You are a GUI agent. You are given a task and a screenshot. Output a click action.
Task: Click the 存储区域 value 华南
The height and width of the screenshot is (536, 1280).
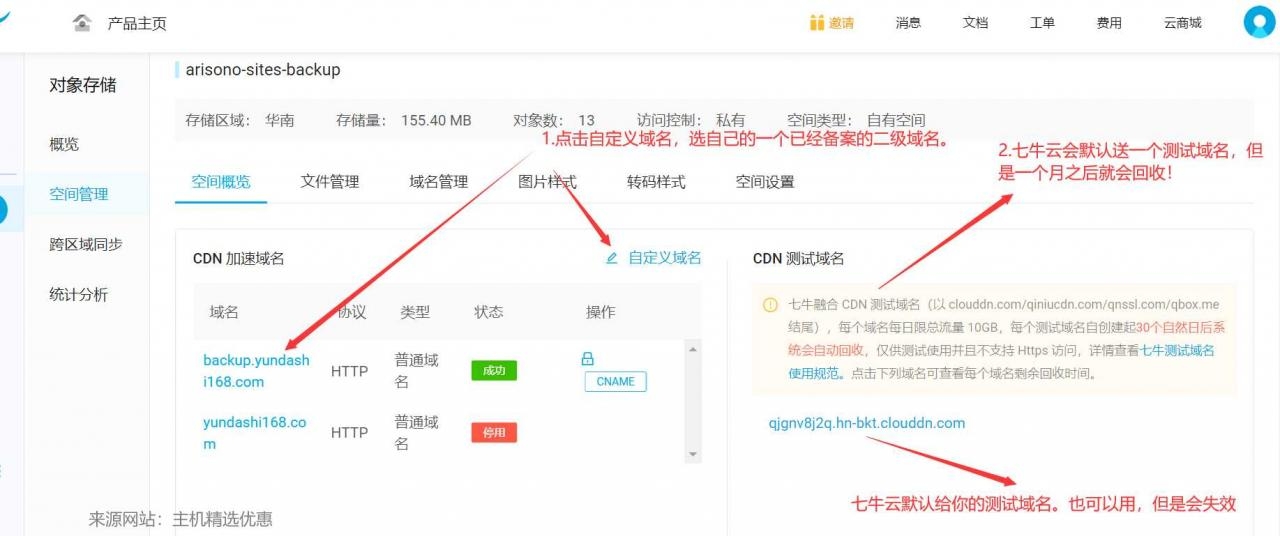(x=280, y=120)
